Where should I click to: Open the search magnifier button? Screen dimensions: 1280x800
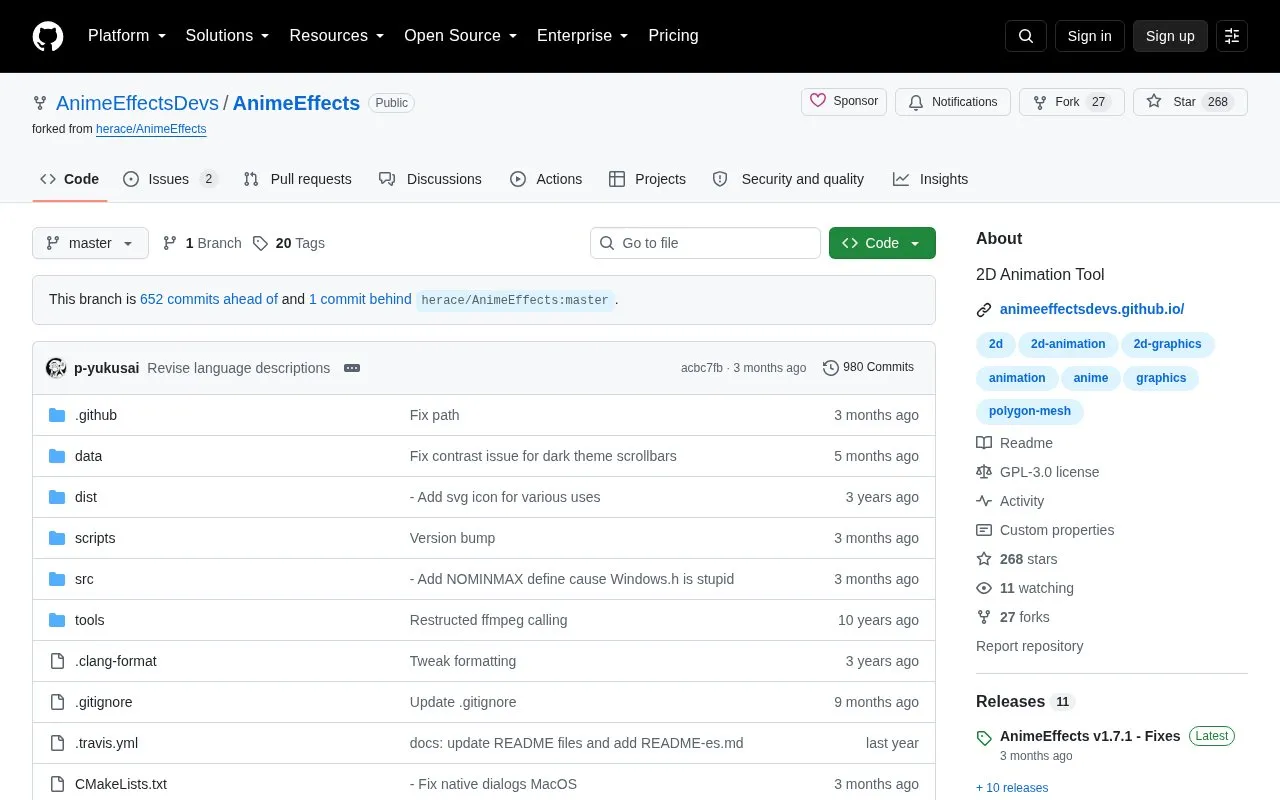tap(1026, 36)
